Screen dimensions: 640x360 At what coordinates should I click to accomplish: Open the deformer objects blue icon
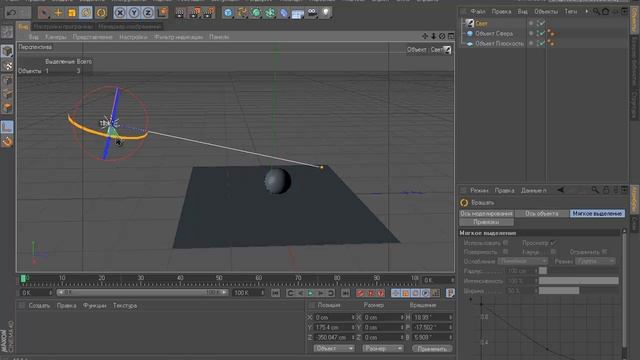click(x=284, y=13)
